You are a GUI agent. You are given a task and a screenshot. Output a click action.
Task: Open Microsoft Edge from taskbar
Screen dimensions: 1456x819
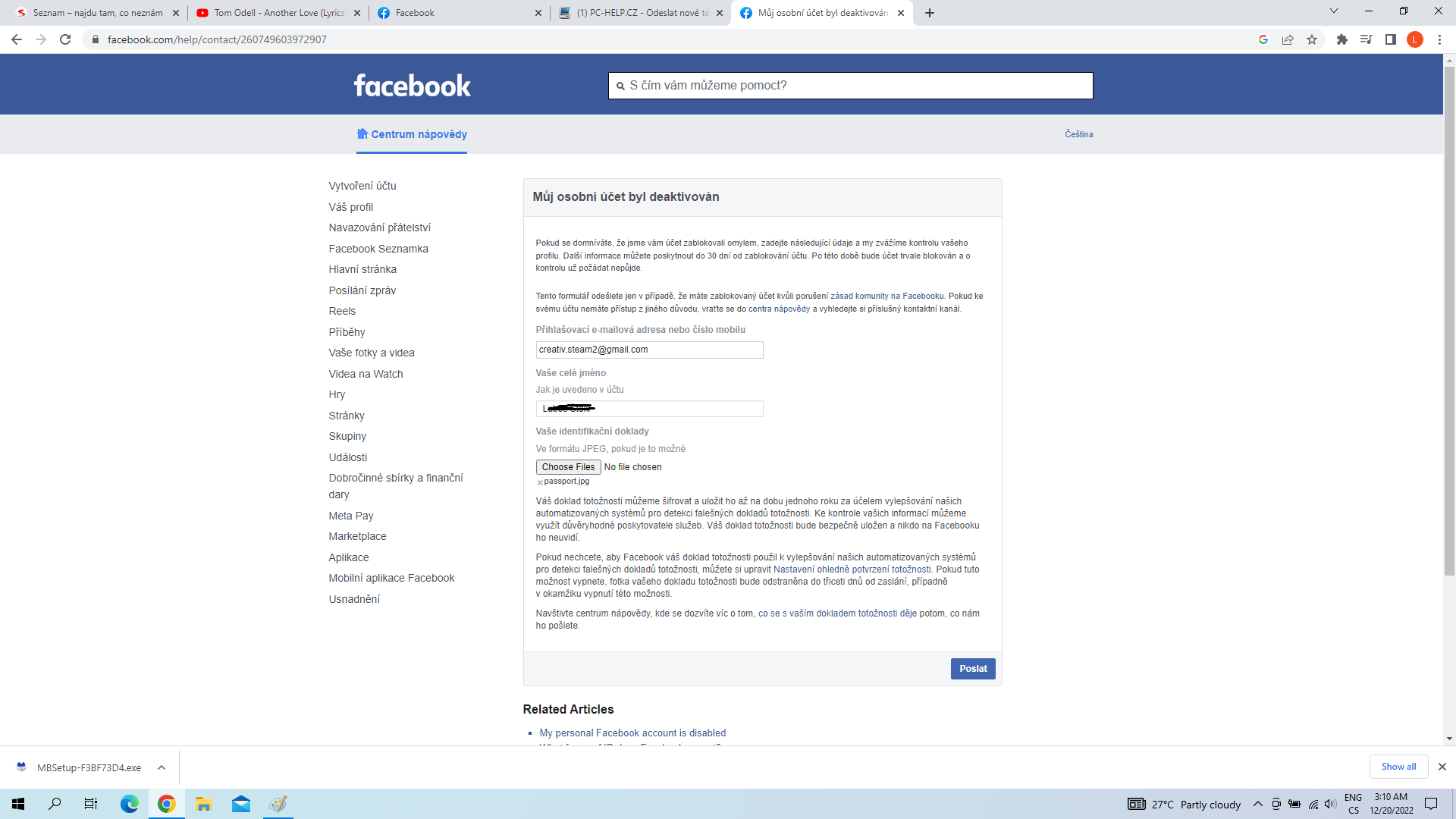[130, 804]
